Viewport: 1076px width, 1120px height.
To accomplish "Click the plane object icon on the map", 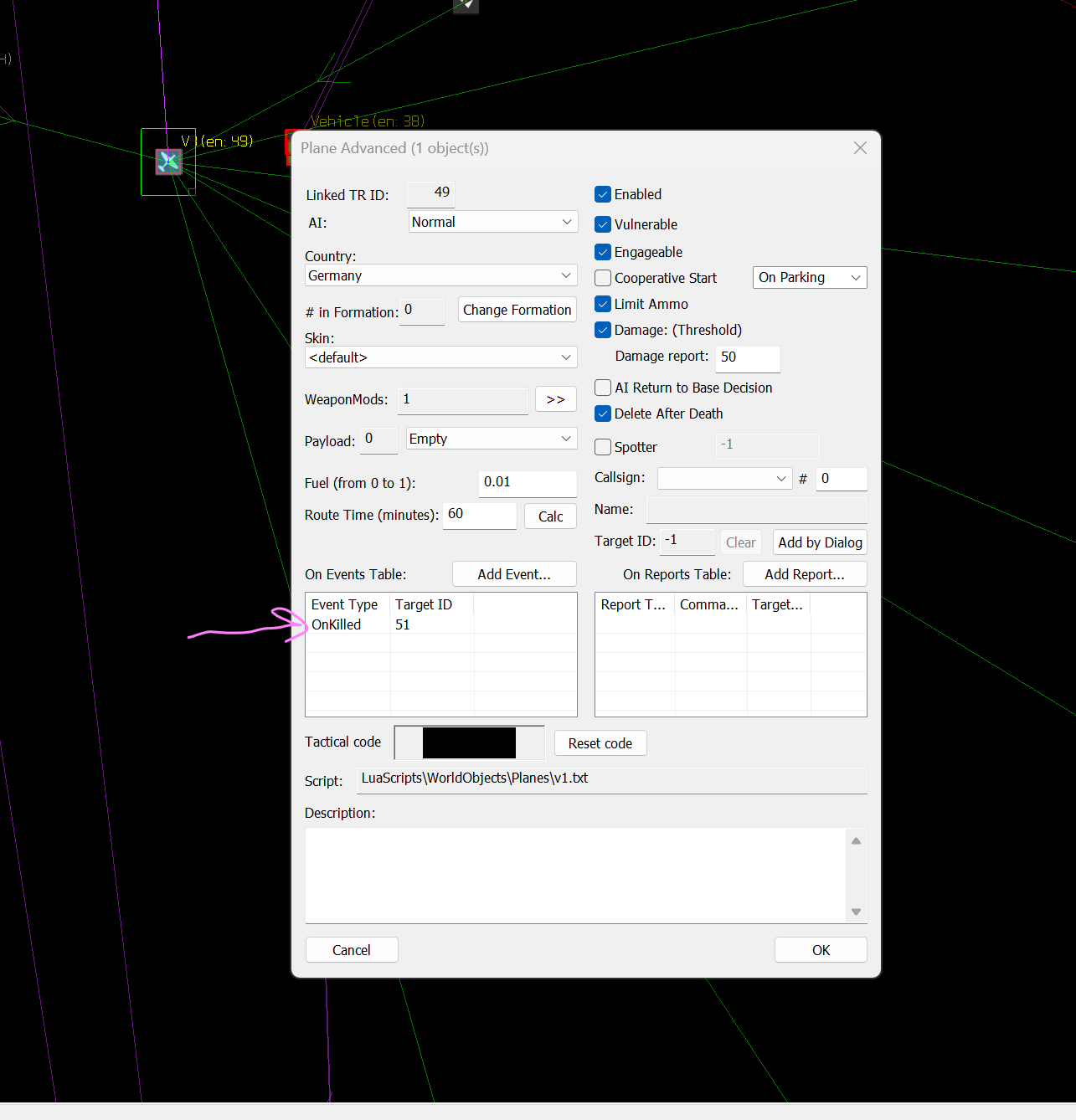I will pos(168,162).
